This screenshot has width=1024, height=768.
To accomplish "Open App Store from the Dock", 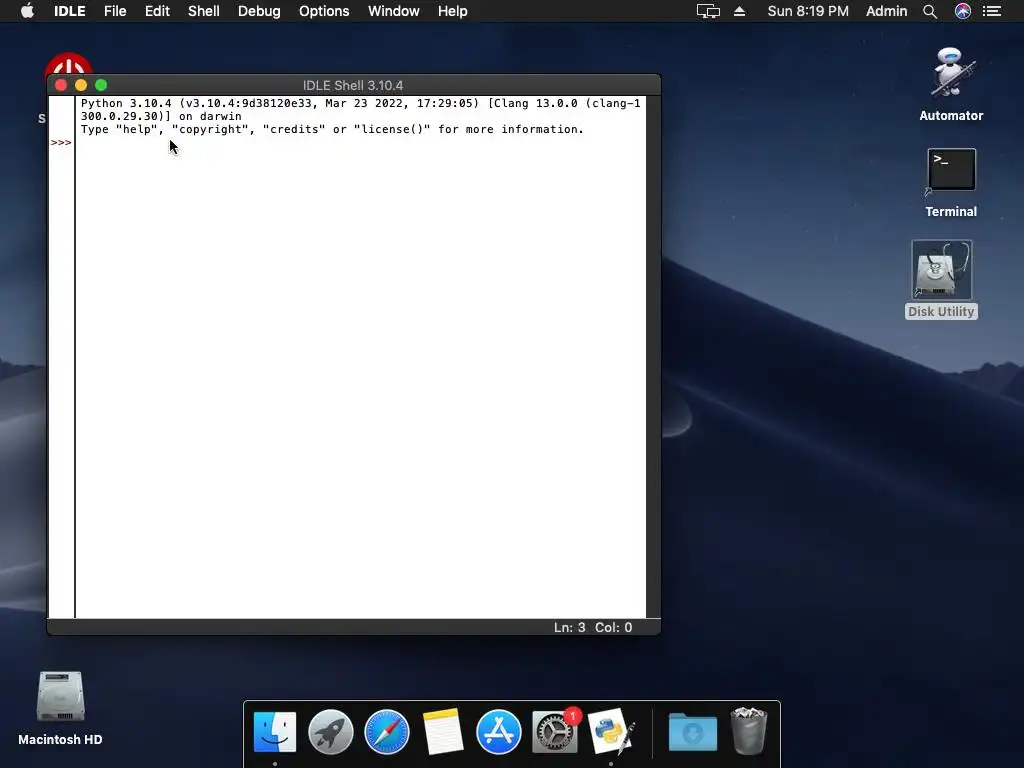I will click(x=499, y=731).
